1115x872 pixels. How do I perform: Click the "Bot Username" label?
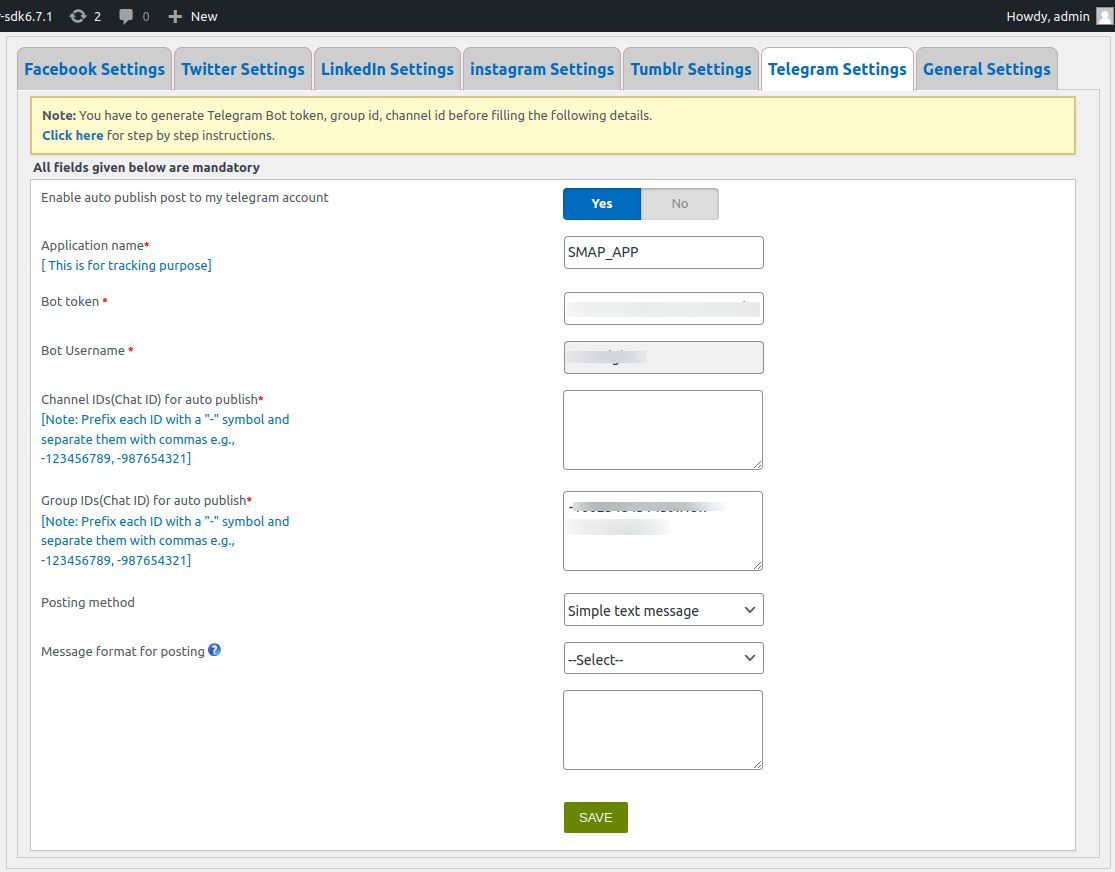pyautogui.click(x=83, y=351)
